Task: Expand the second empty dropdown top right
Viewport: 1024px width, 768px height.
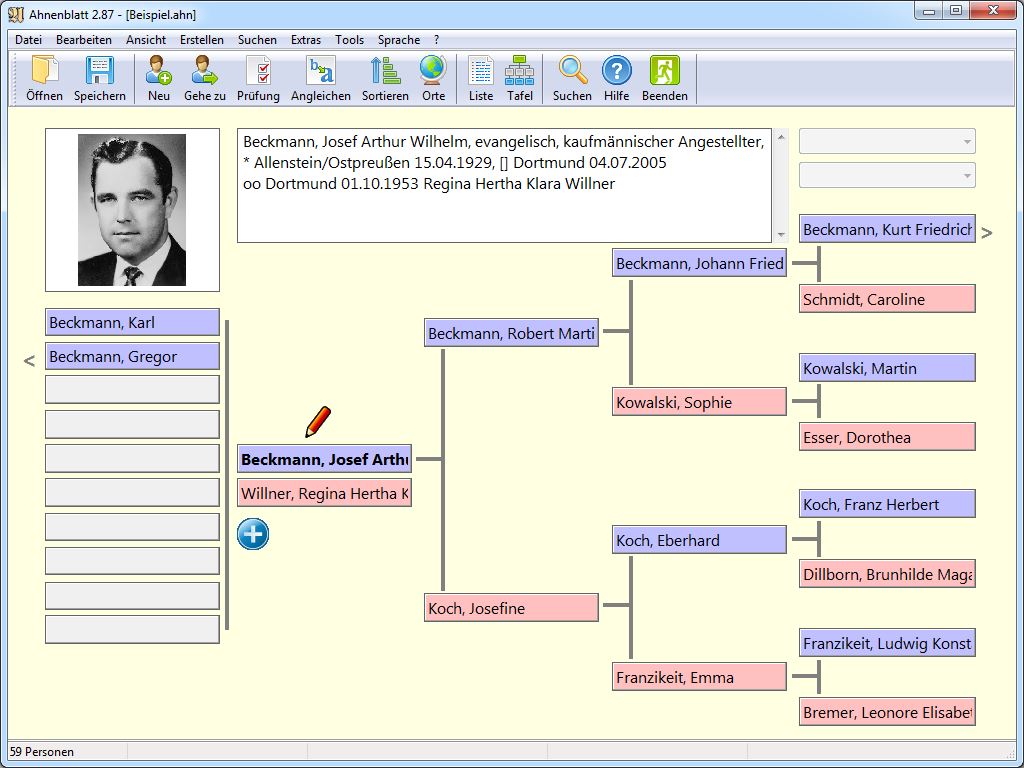Action: click(x=967, y=176)
